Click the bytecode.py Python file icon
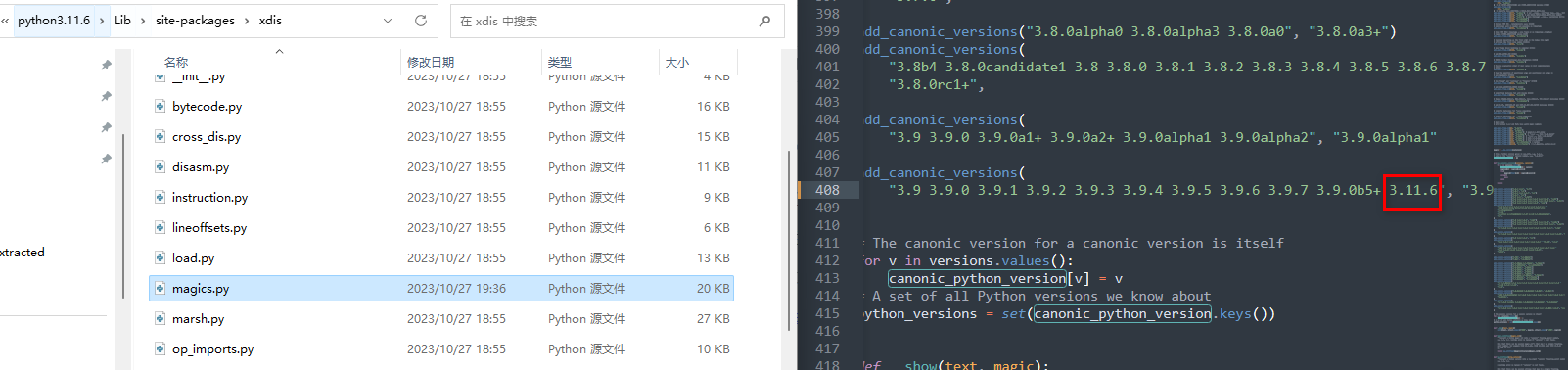The height and width of the screenshot is (370, 1568). pyautogui.click(x=160, y=106)
